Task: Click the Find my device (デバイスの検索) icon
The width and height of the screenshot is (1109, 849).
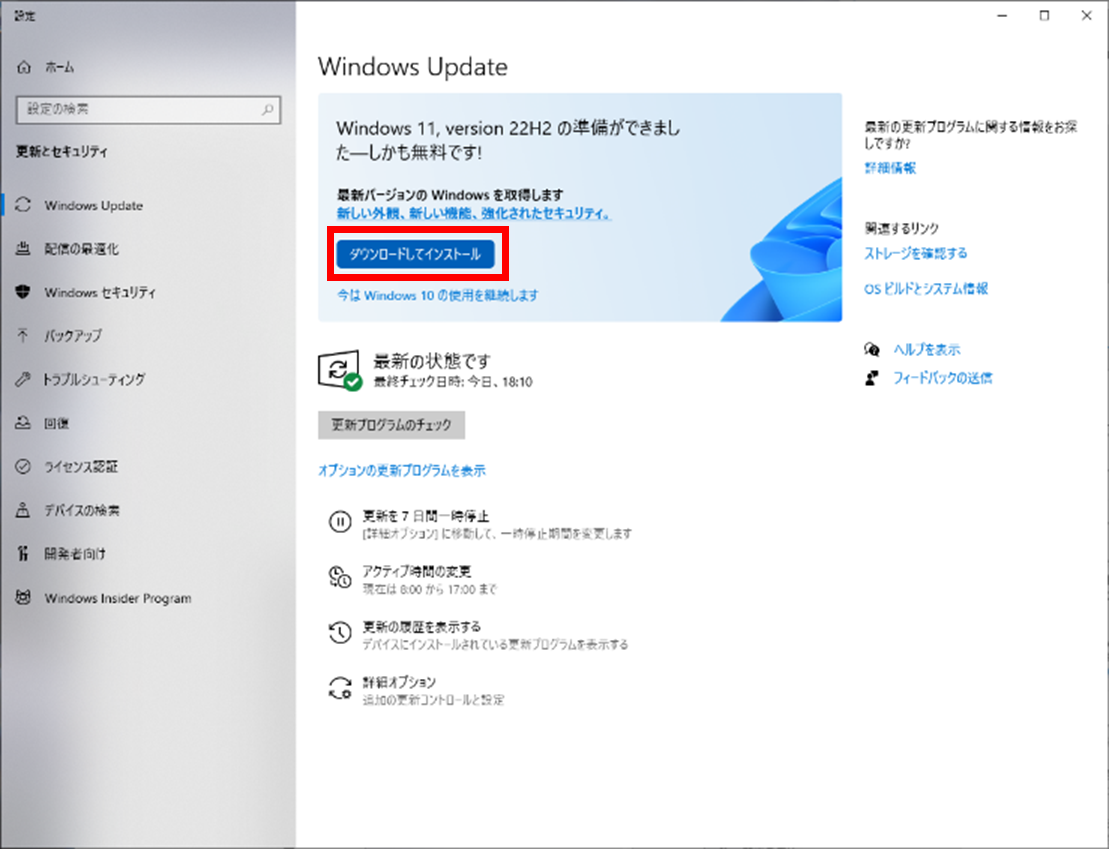Action: click(23, 510)
